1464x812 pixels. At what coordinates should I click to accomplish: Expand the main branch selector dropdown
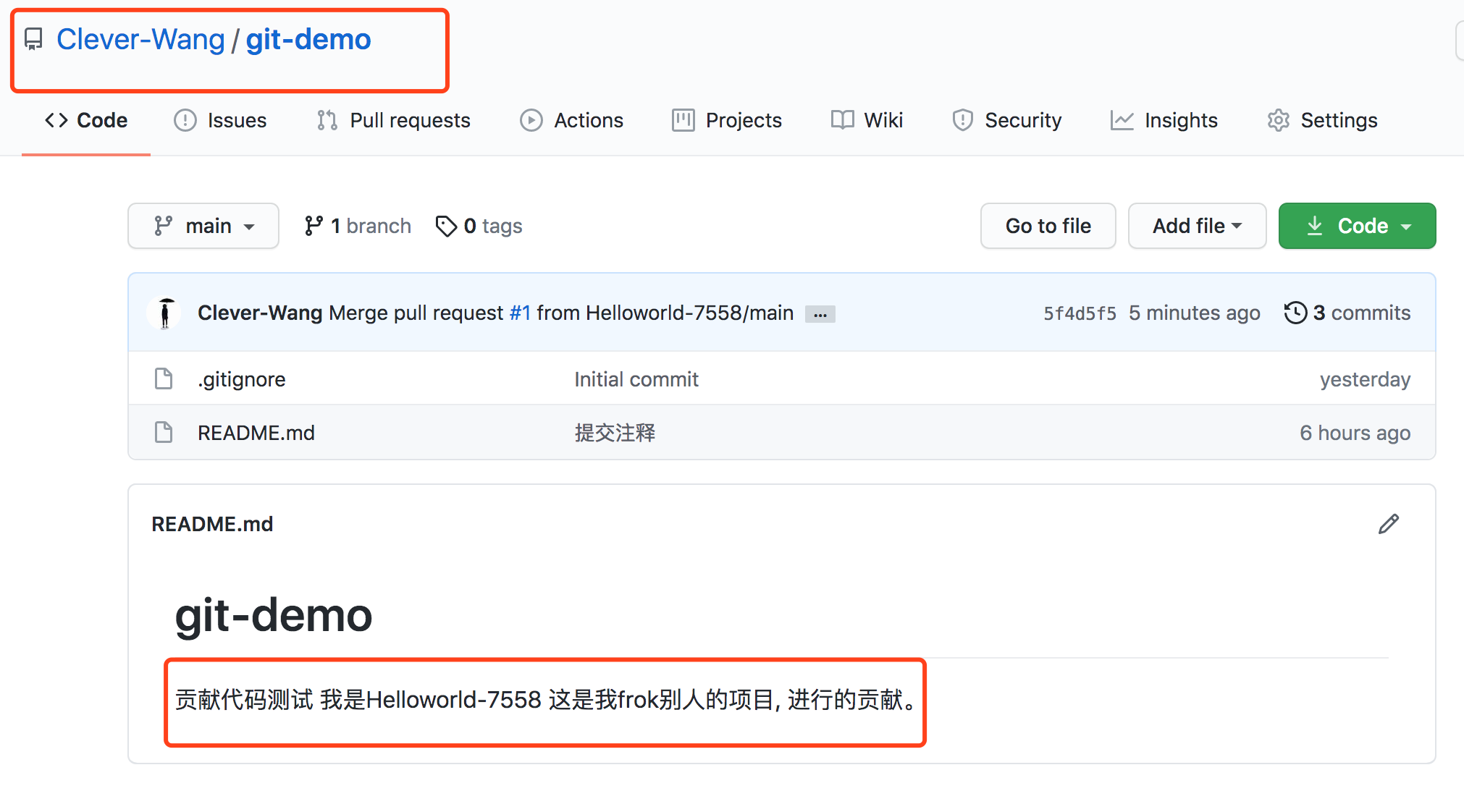203,226
